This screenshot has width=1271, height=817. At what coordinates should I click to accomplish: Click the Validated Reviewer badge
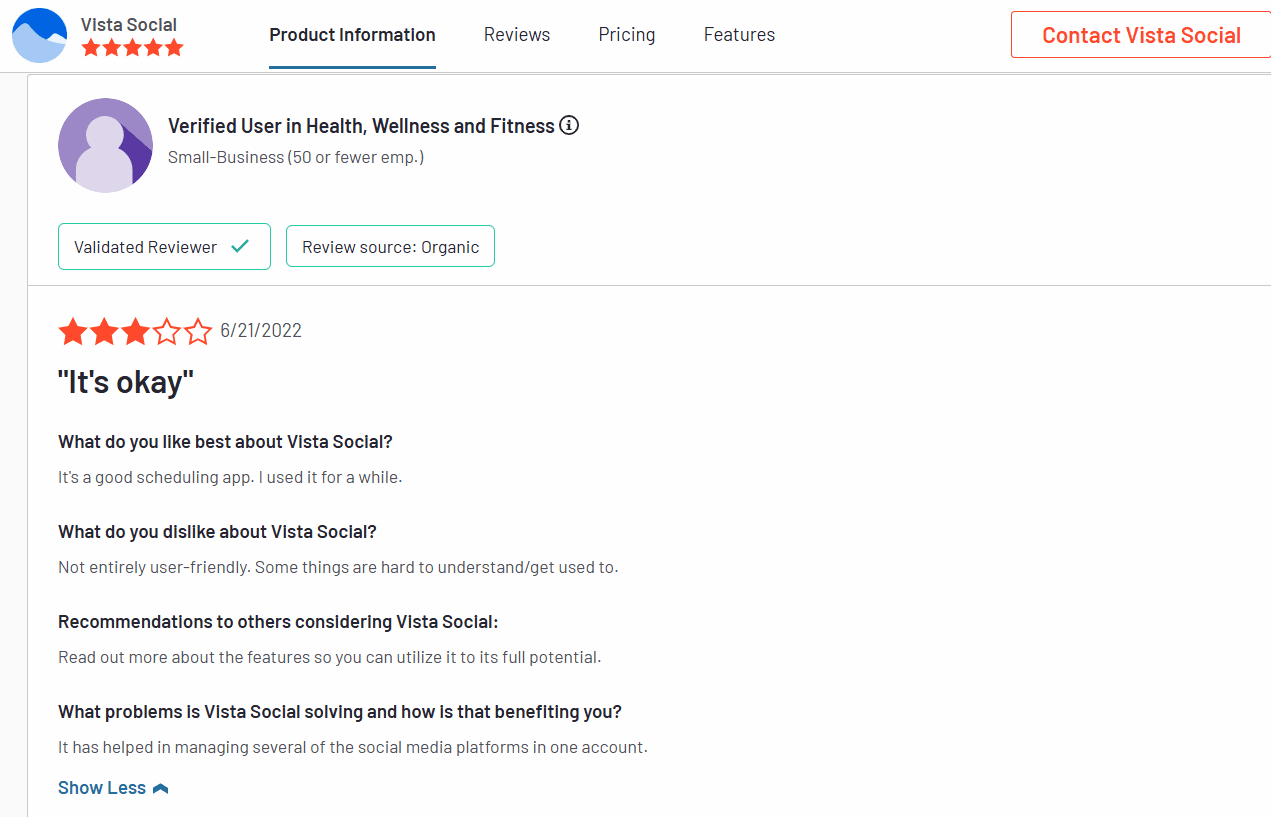click(x=164, y=245)
